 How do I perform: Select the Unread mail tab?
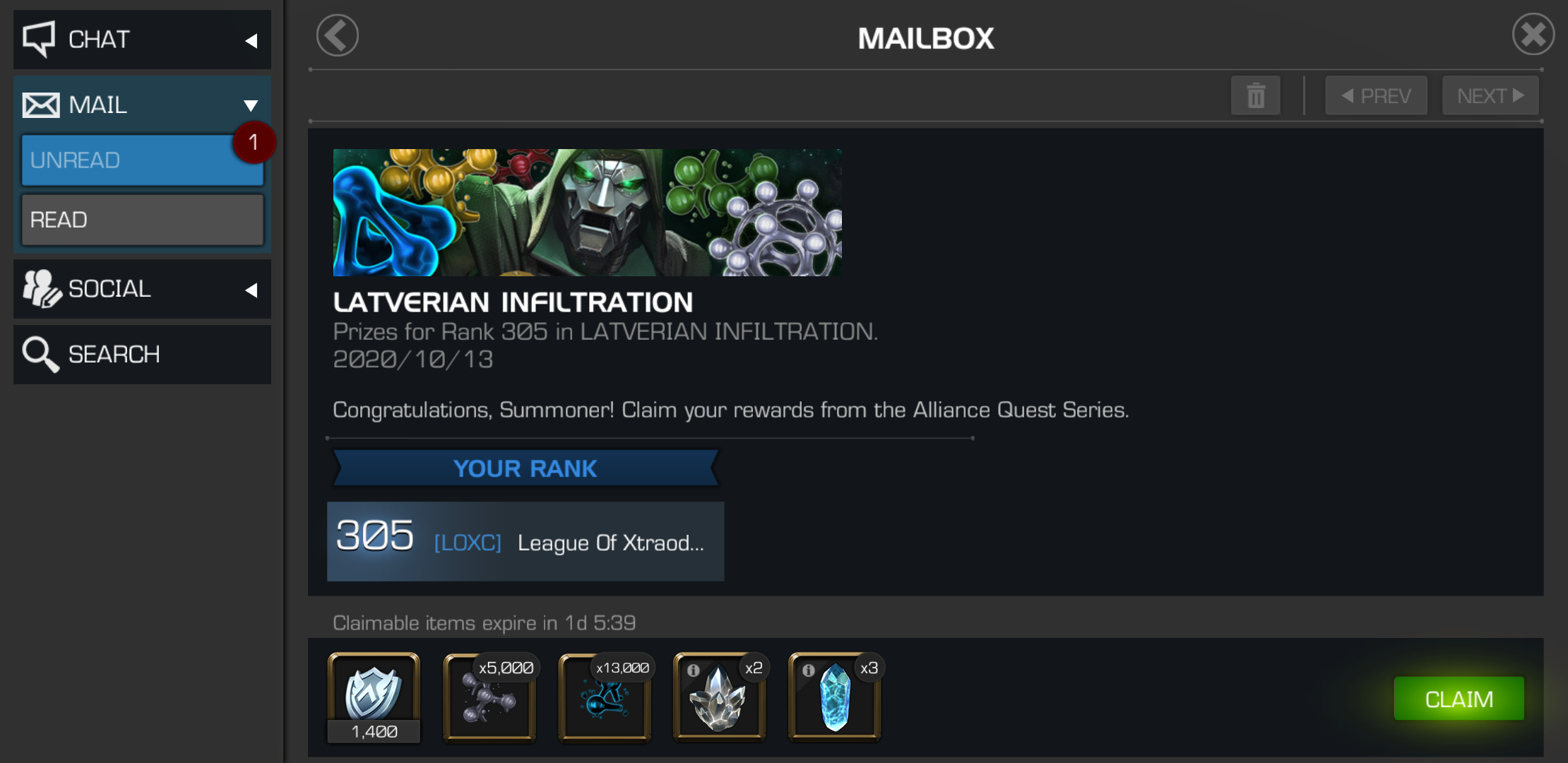143,160
